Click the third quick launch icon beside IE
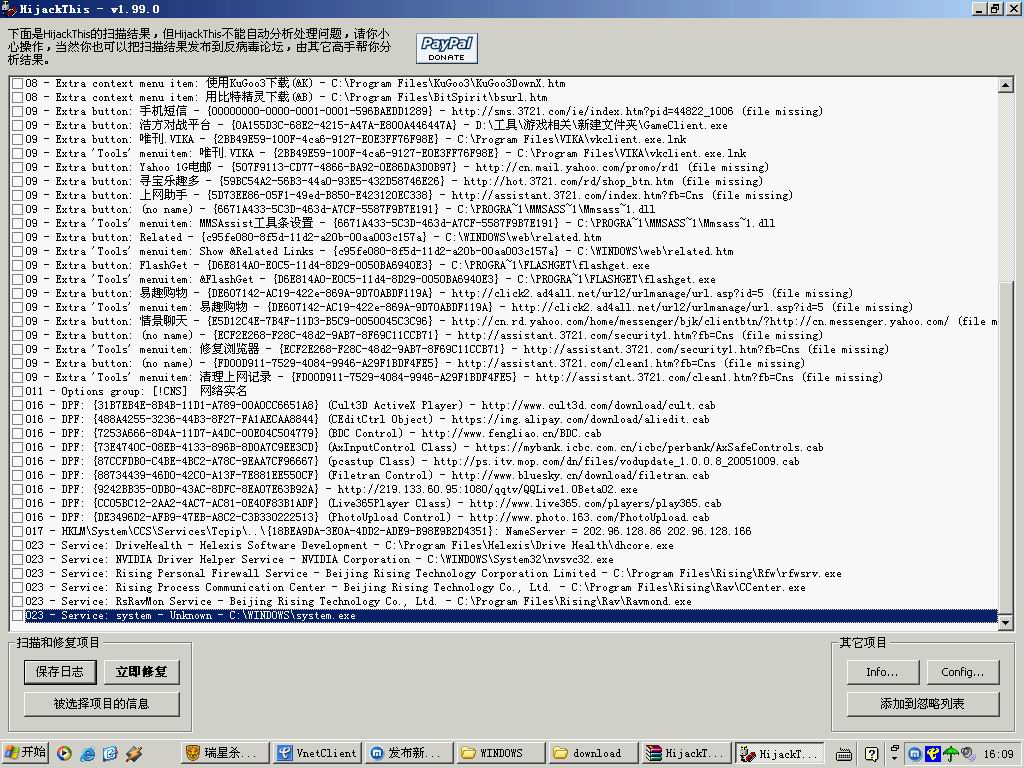Viewport: 1024px width, 768px height. pyautogui.click(x=110, y=754)
